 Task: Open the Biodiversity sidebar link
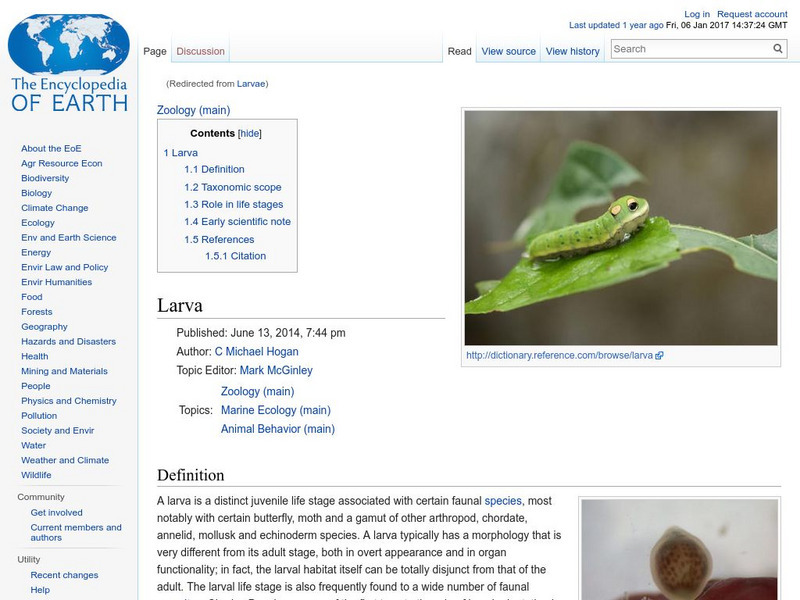(x=45, y=178)
